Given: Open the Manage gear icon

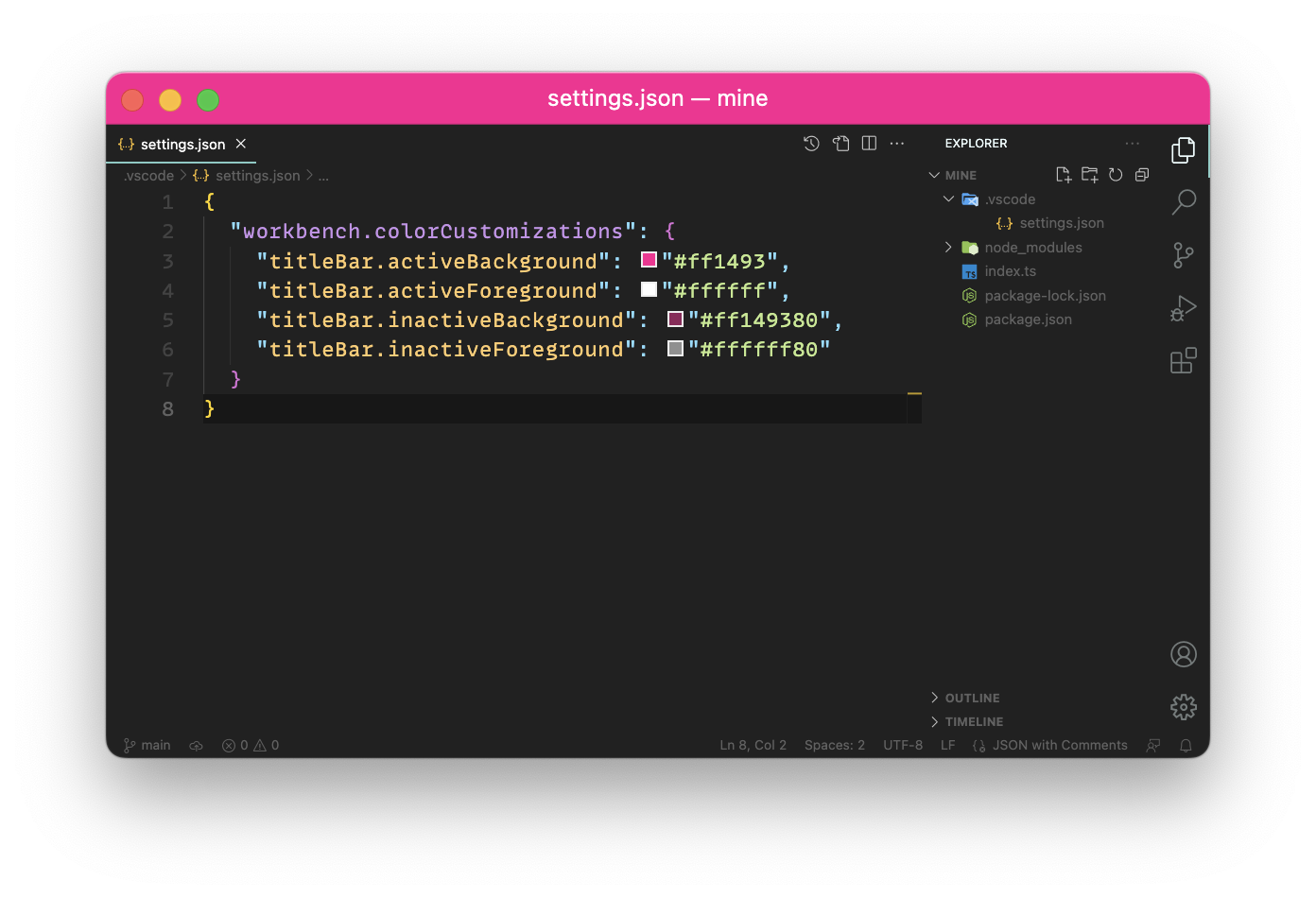Looking at the screenshot, I should tap(1183, 707).
